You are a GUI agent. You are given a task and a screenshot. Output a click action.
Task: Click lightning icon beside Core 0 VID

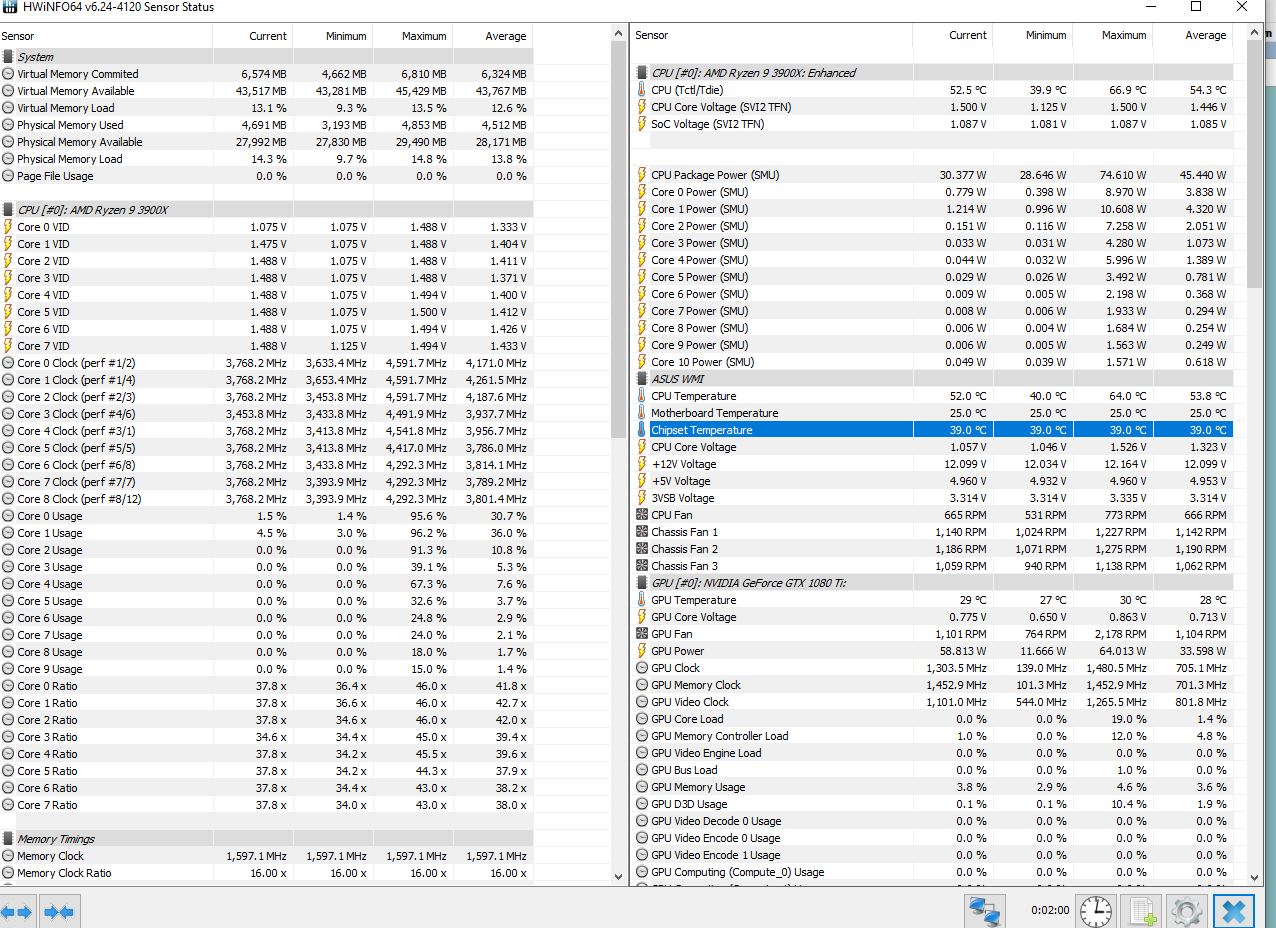(8, 227)
